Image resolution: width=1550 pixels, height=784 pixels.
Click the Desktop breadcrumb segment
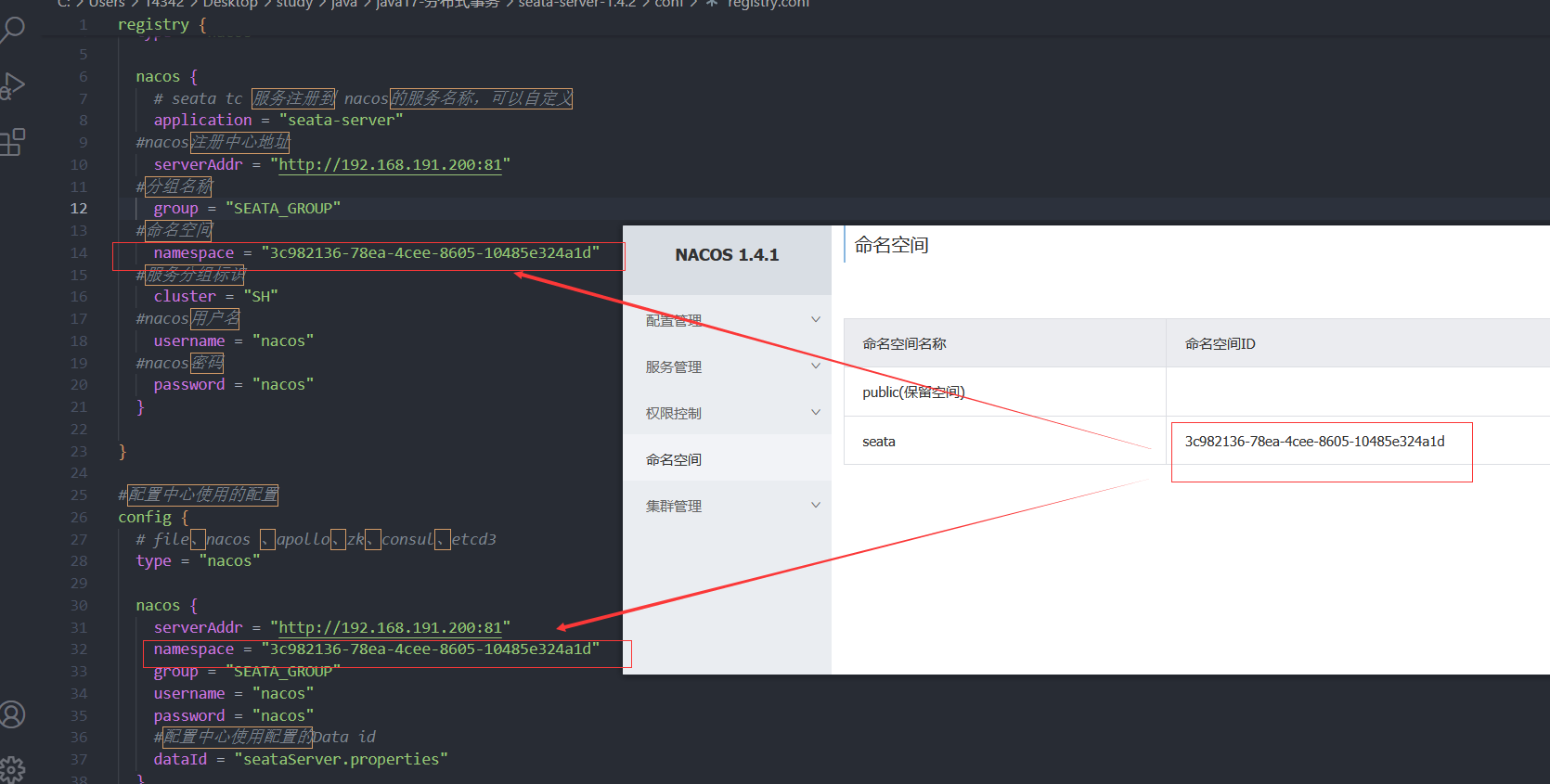click(x=230, y=4)
